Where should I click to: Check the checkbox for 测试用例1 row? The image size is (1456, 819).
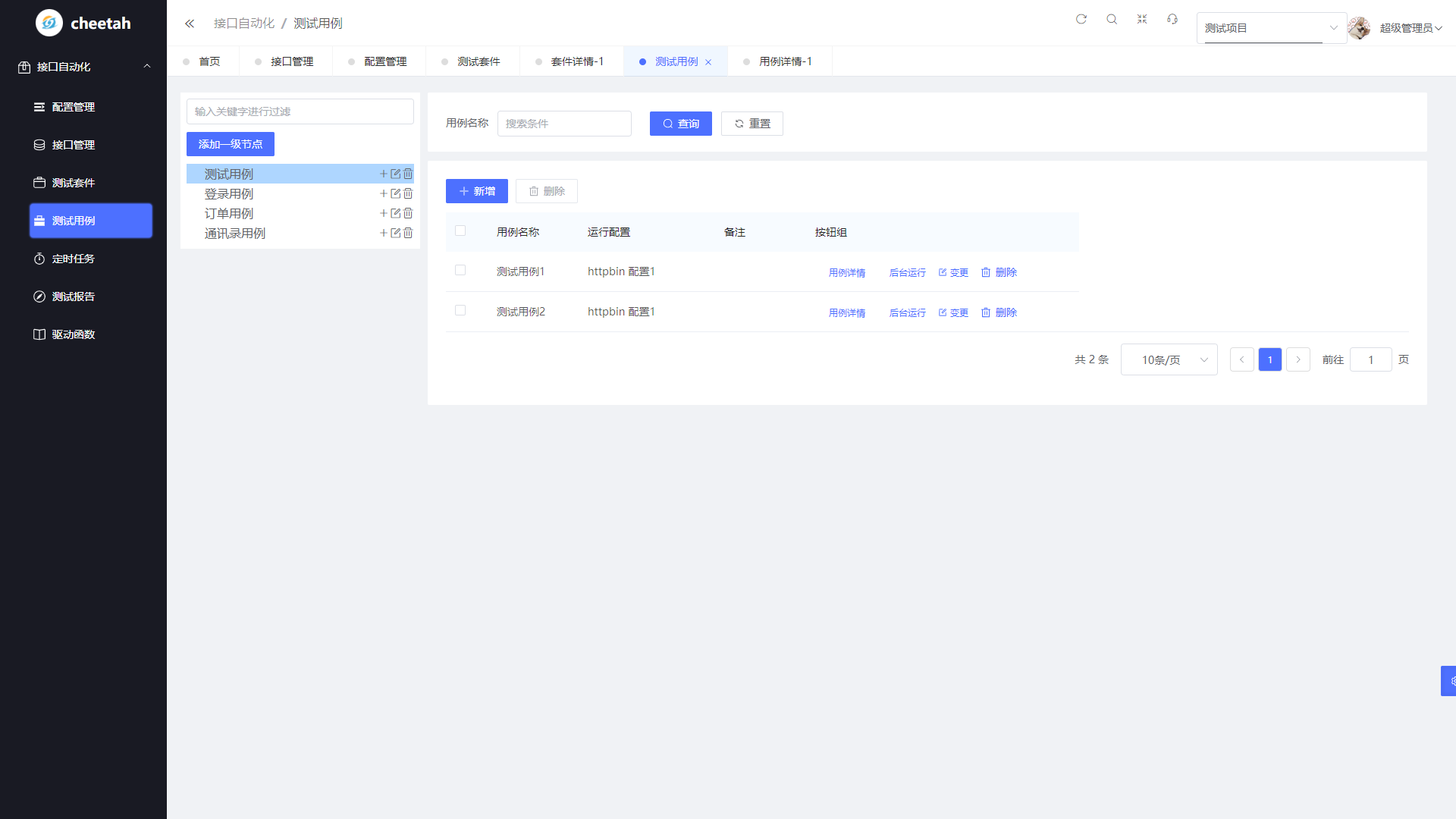coord(460,271)
